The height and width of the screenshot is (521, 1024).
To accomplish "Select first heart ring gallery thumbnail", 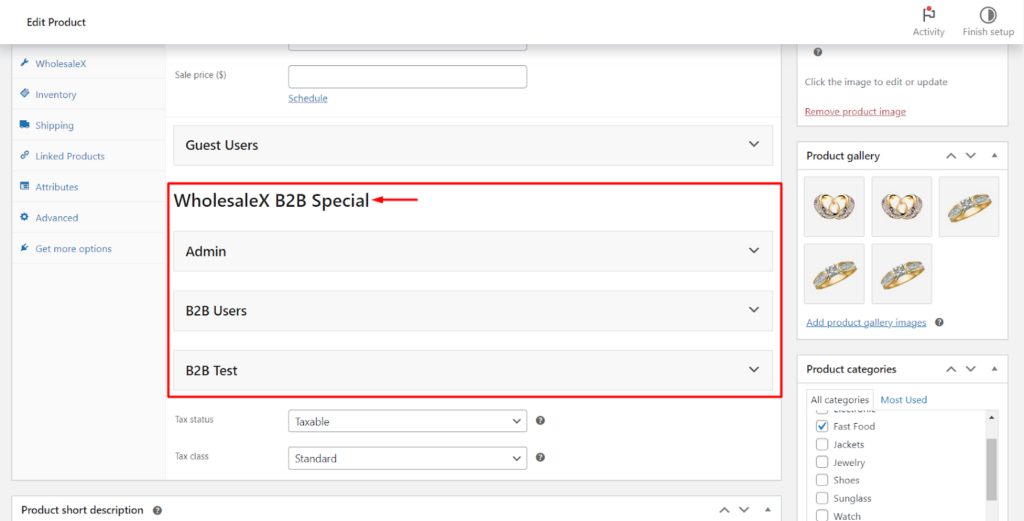I will (834, 206).
